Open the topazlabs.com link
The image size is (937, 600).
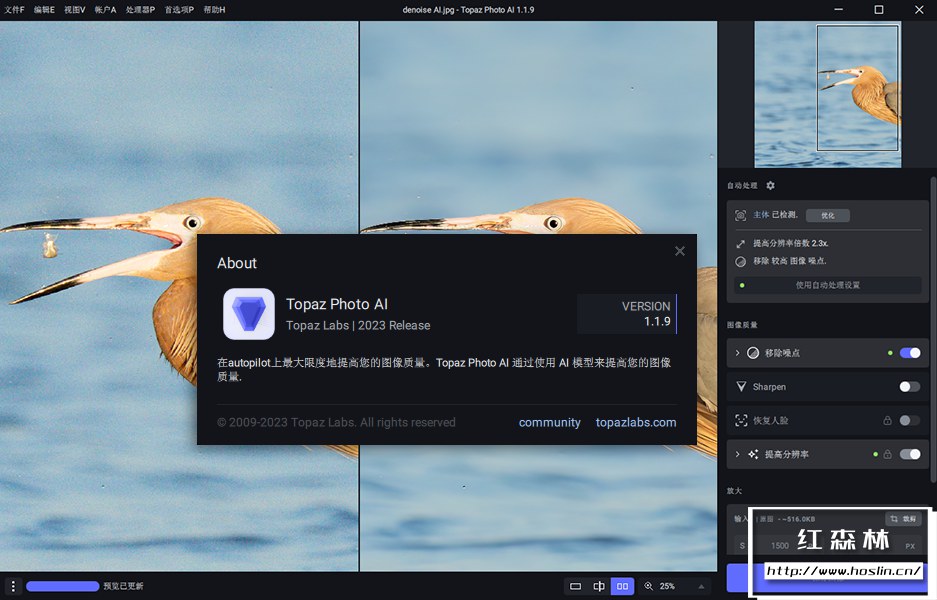(x=636, y=423)
